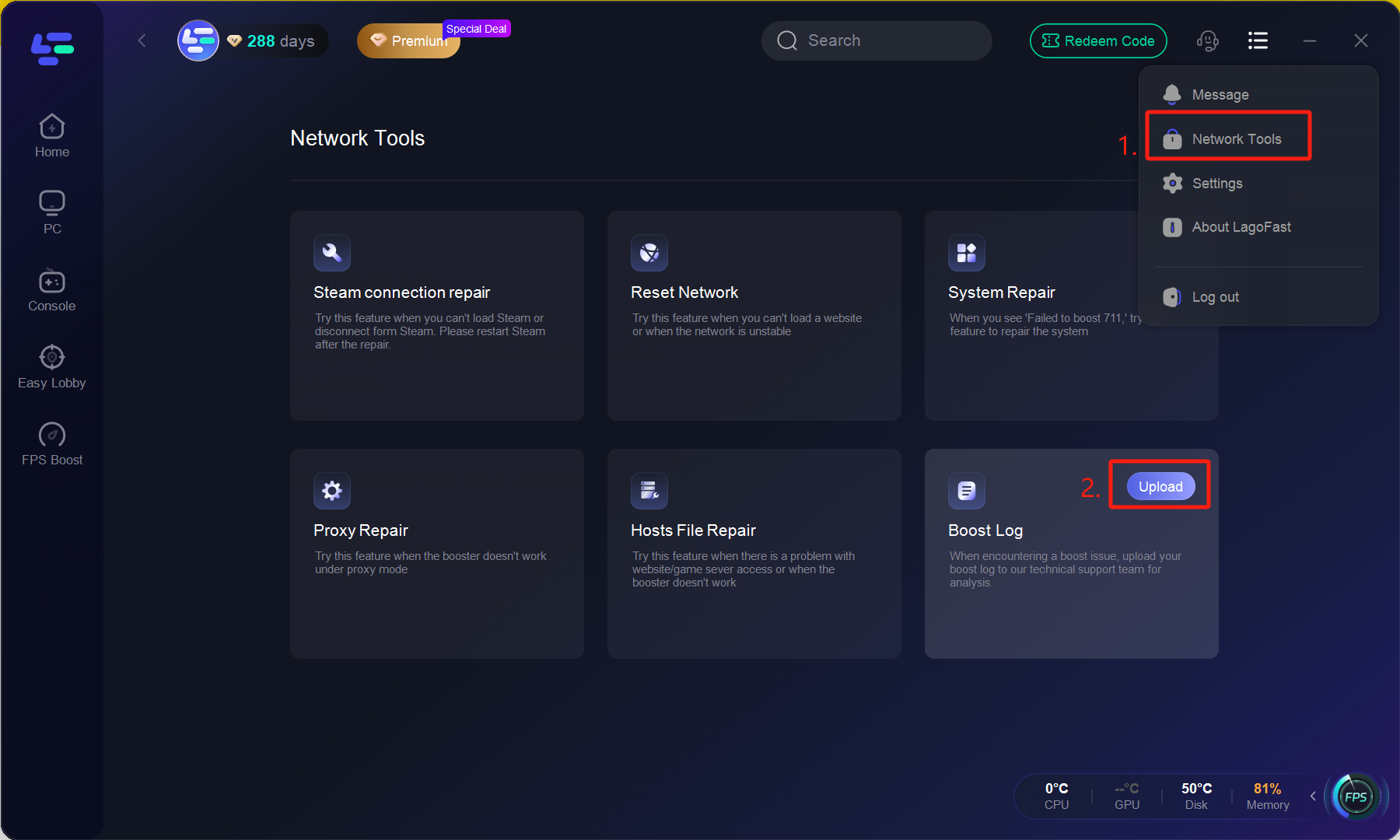Image resolution: width=1400 pixels, height=840 pixels.
Task: Click the Proxy Repair gear icon
Action: pos(332,491)
